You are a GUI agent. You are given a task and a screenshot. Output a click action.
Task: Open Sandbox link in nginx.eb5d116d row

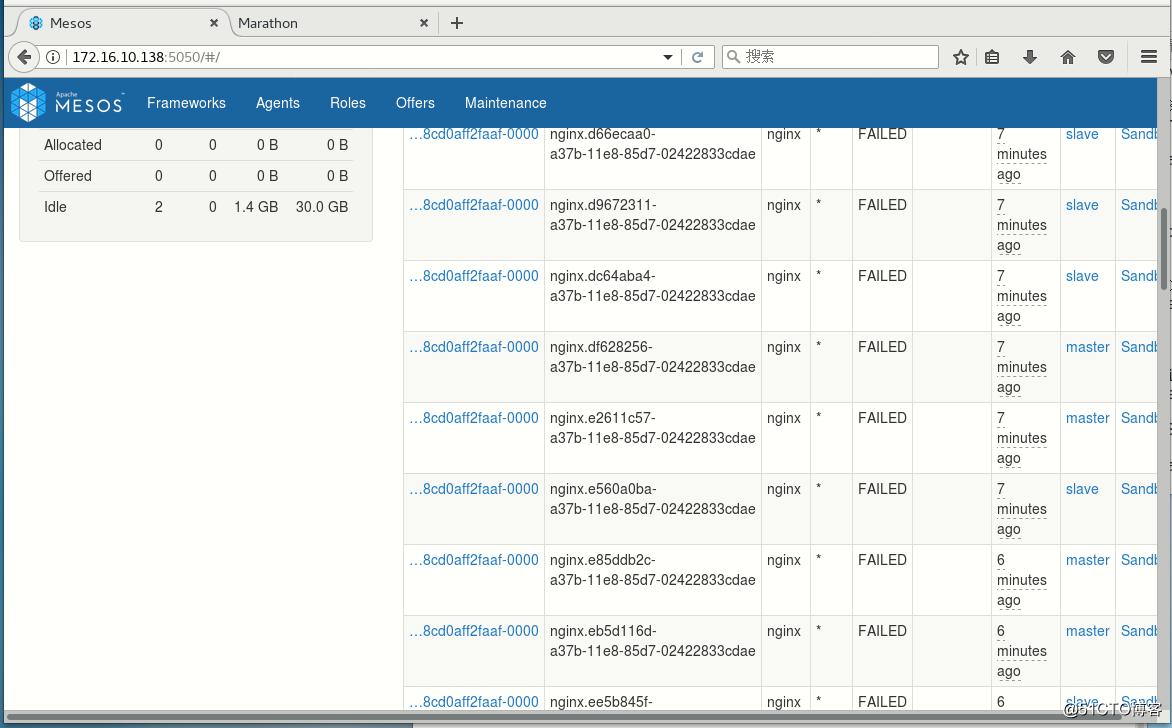pos(1138,631)
